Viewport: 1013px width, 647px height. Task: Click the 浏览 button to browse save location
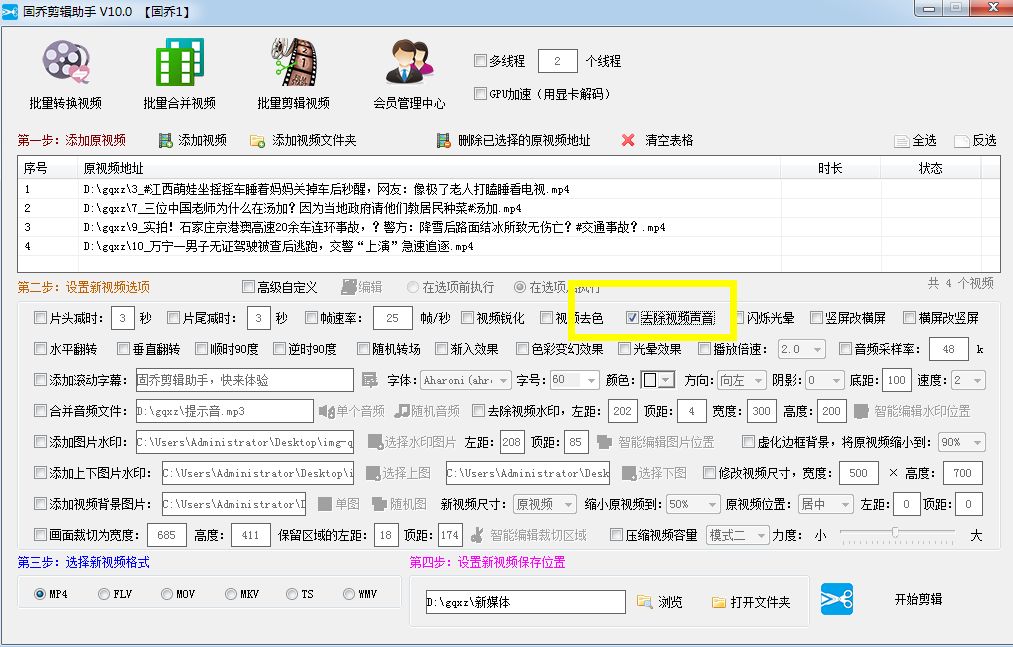click(x=662, y=602)
